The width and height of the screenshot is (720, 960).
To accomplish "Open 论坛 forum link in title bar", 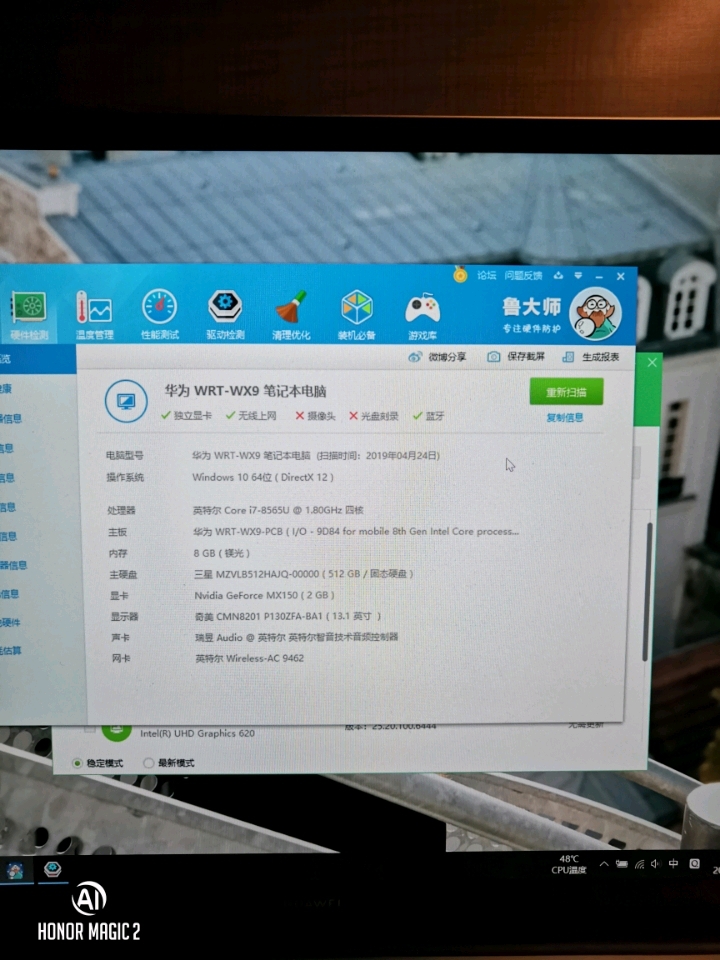I will coord(486,275).
